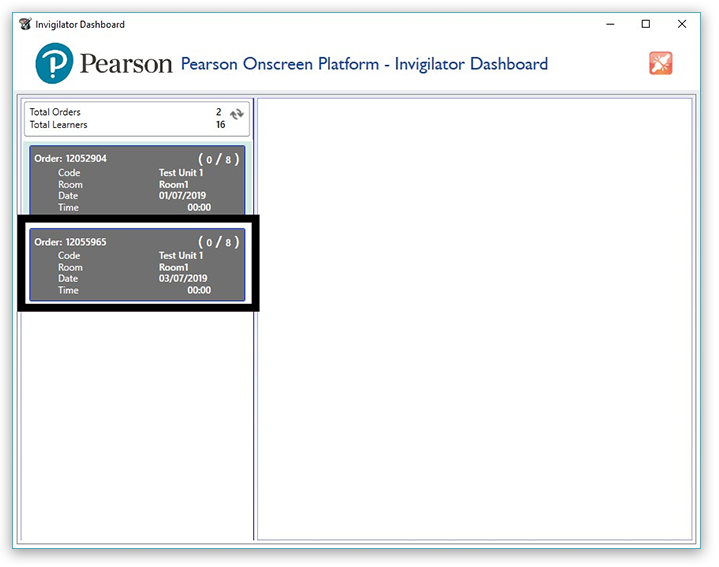Viewport: 719px width, 567px height.
Task: Maximize the Invigilator Dashboard window
Action: pos(645,24)
